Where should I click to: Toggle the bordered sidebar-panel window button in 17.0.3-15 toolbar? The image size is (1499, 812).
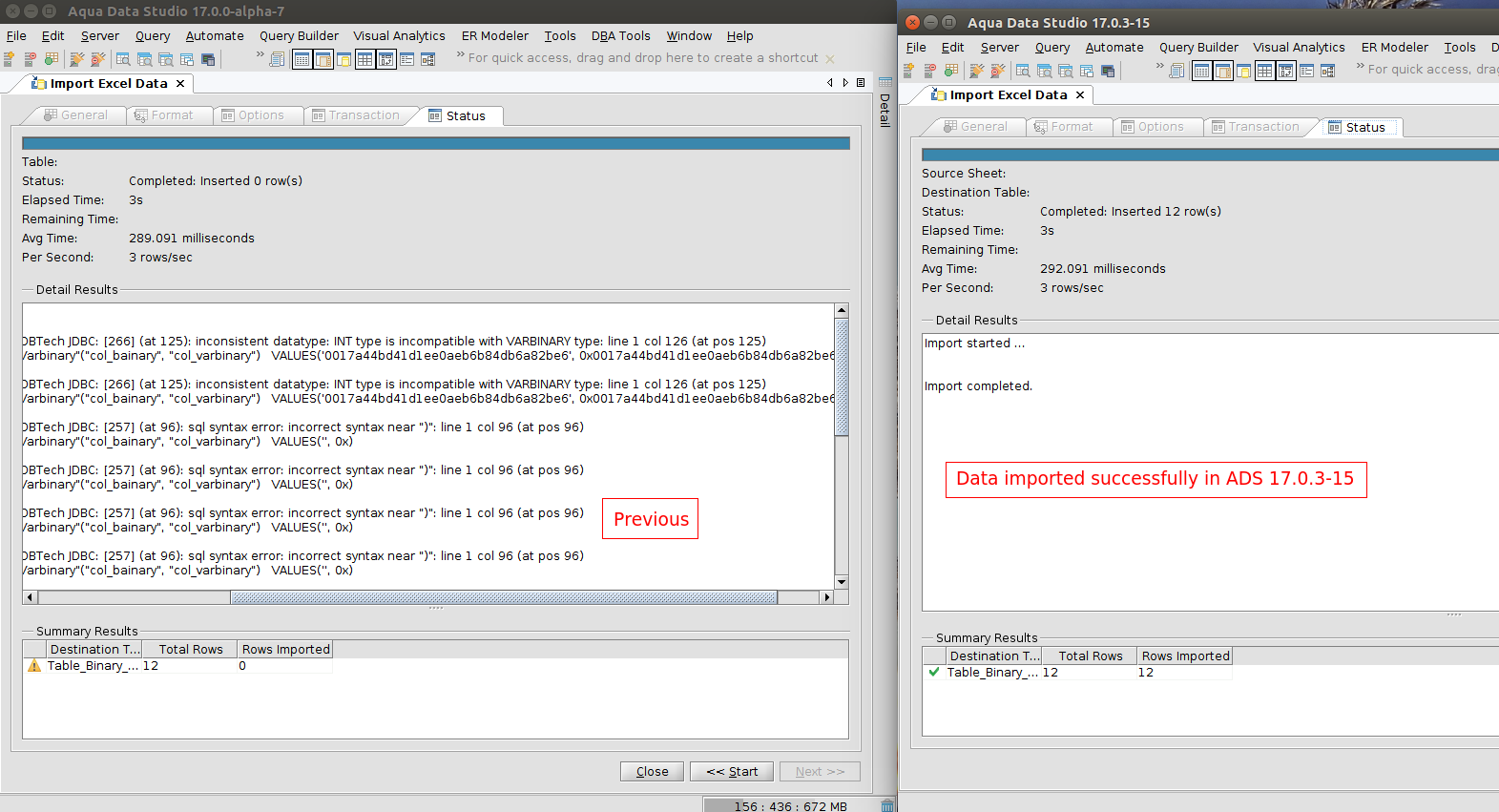pyautogui.click(x=1222, y=71)
